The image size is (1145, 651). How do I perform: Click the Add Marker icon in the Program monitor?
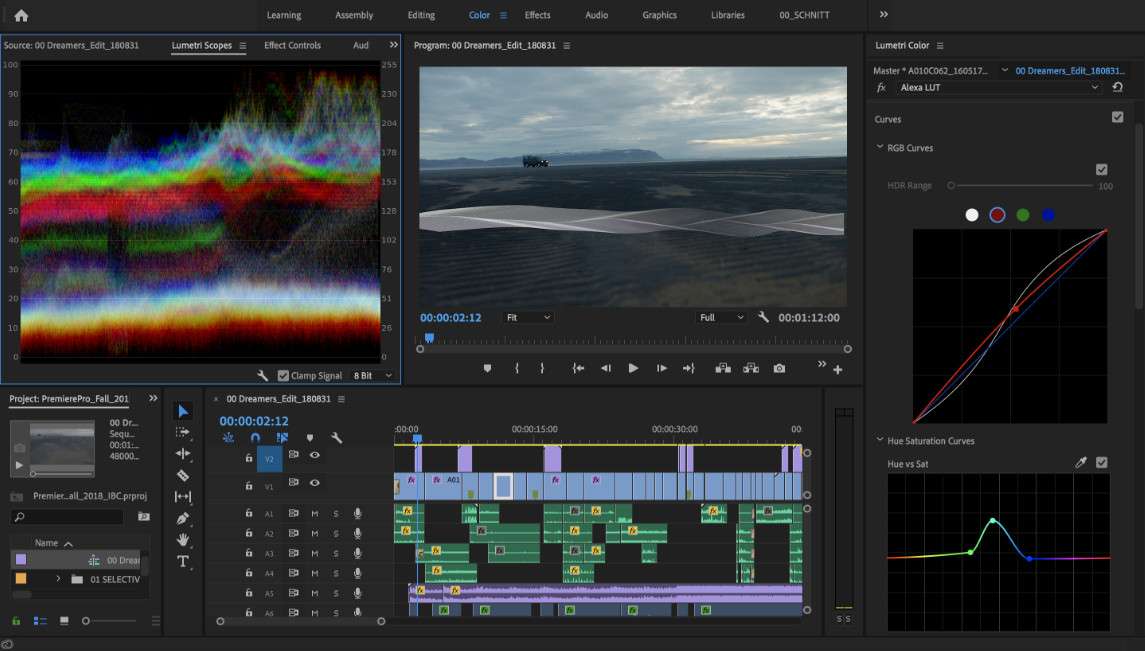tap(487, 368)
